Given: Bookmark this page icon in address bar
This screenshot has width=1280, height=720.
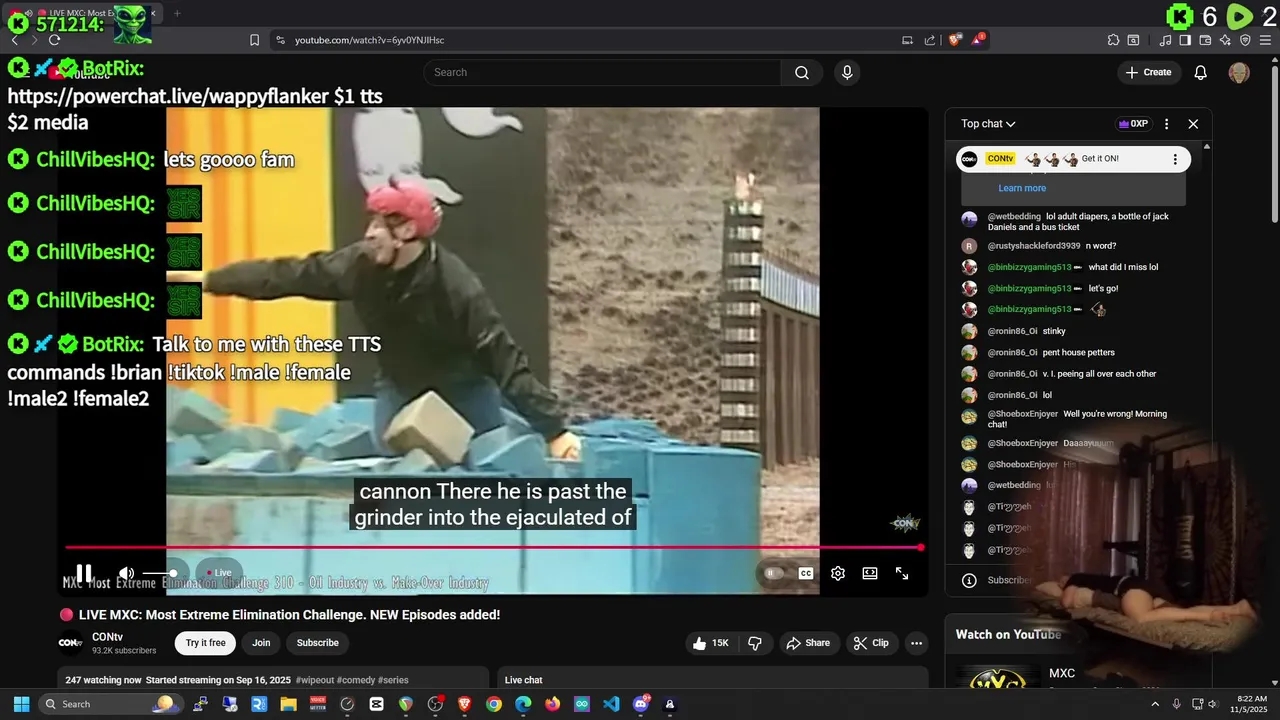Looking at the screenshot, I should point(254,40).
